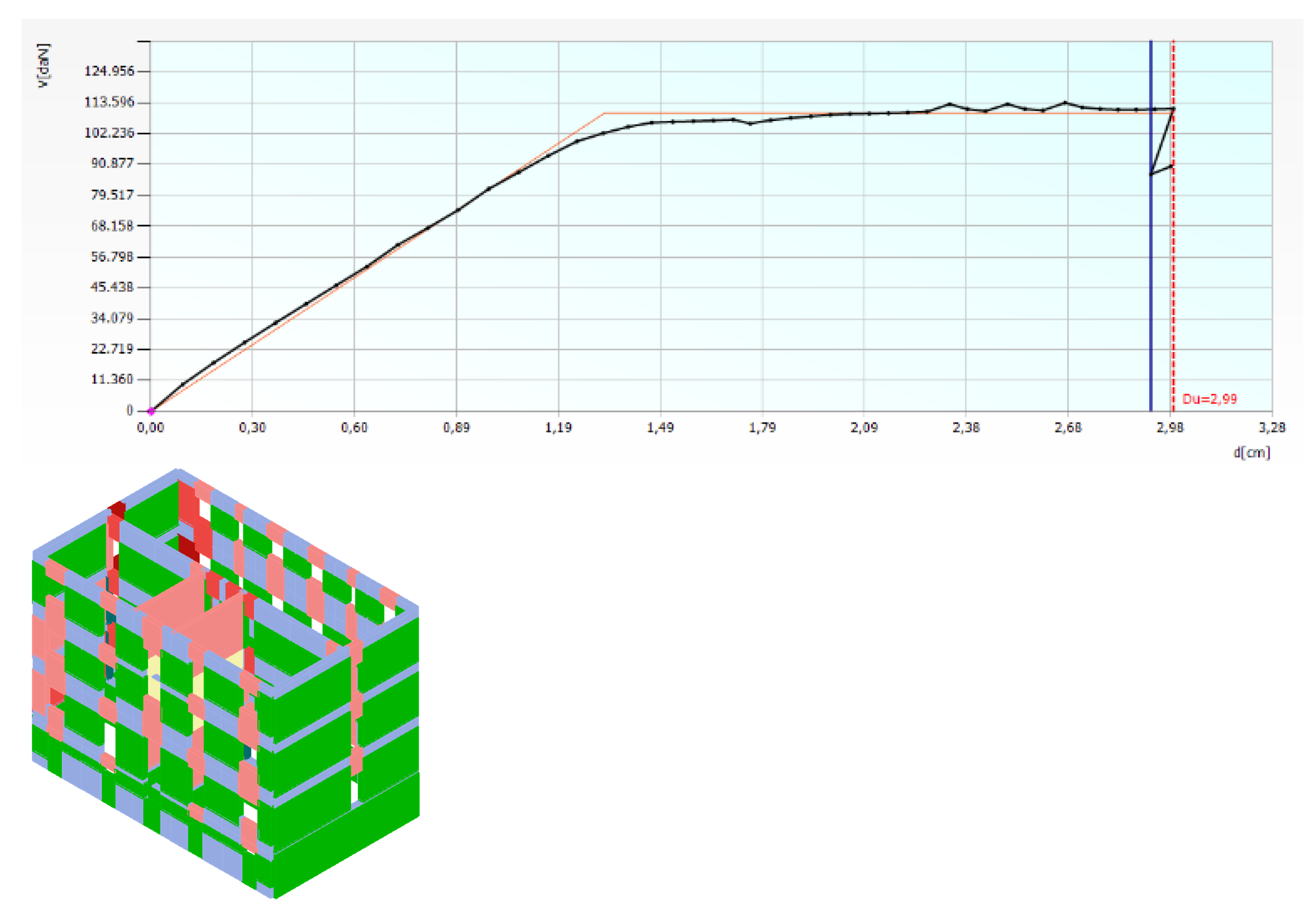Select the blue vertical marker line
1316x911 pixels.
tap(1150, 285)
